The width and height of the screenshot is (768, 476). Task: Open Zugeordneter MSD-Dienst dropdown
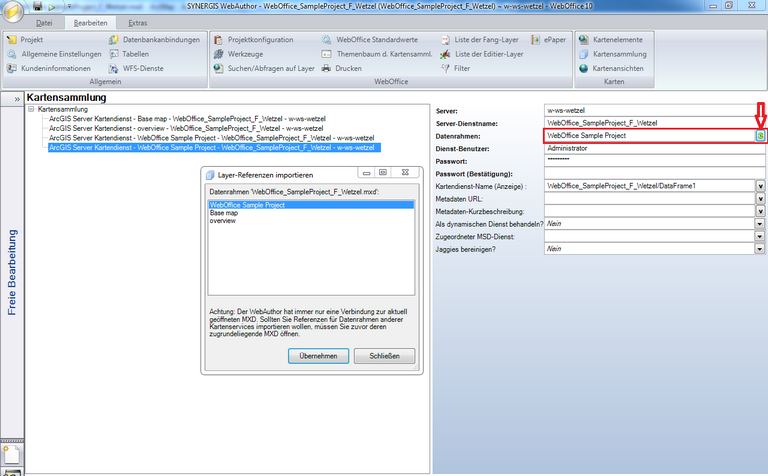click(760, 237)
